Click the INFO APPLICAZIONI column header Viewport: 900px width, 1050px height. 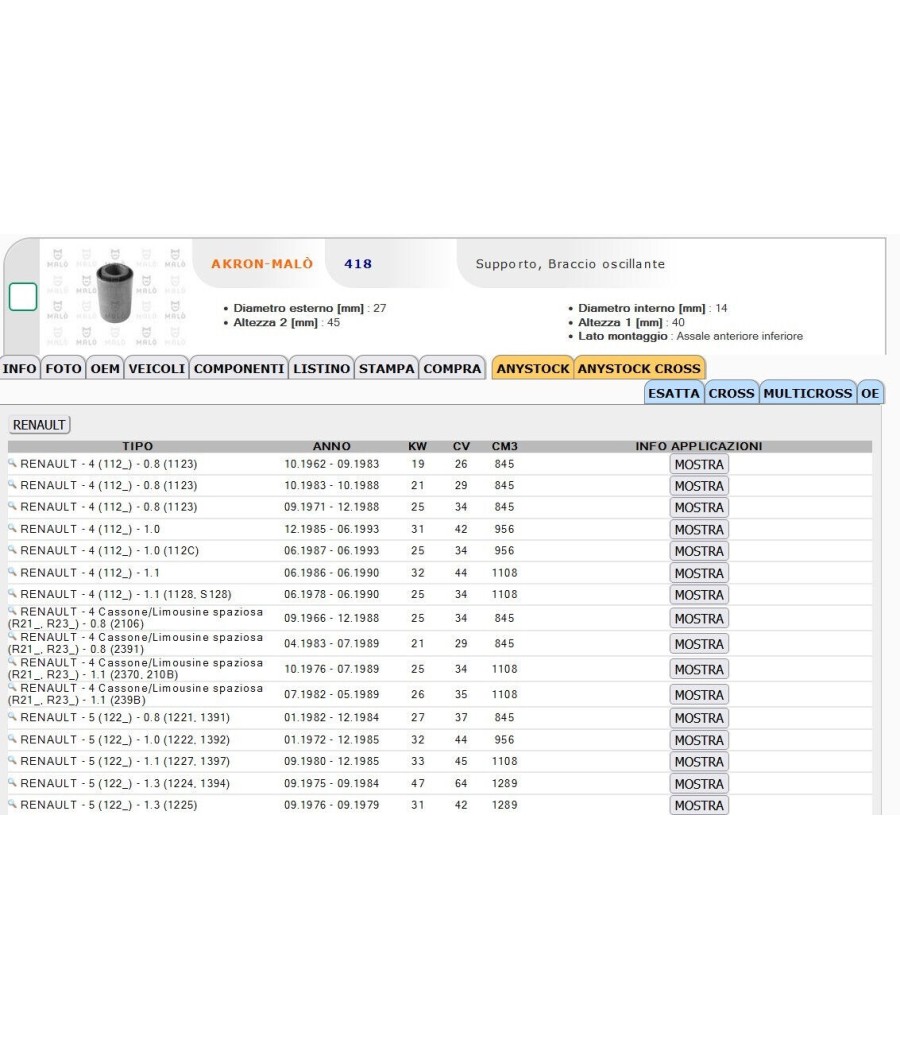click(x=699, y=446)
